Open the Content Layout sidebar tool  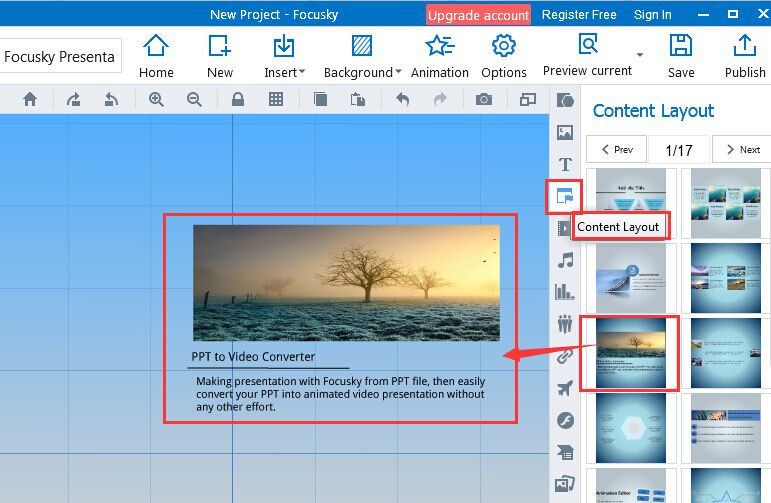click(564, 197)
